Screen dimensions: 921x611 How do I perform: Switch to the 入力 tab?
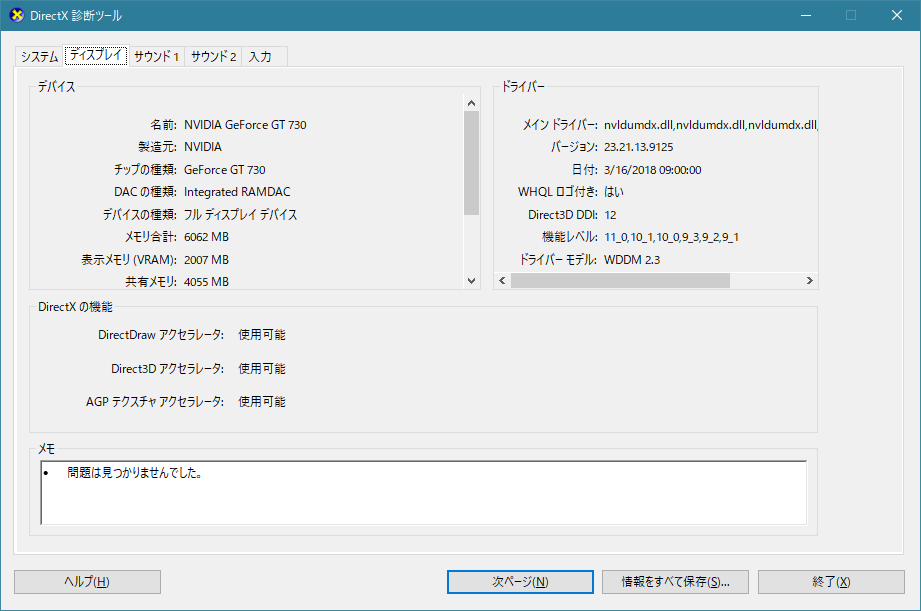[x=261, y=57]
